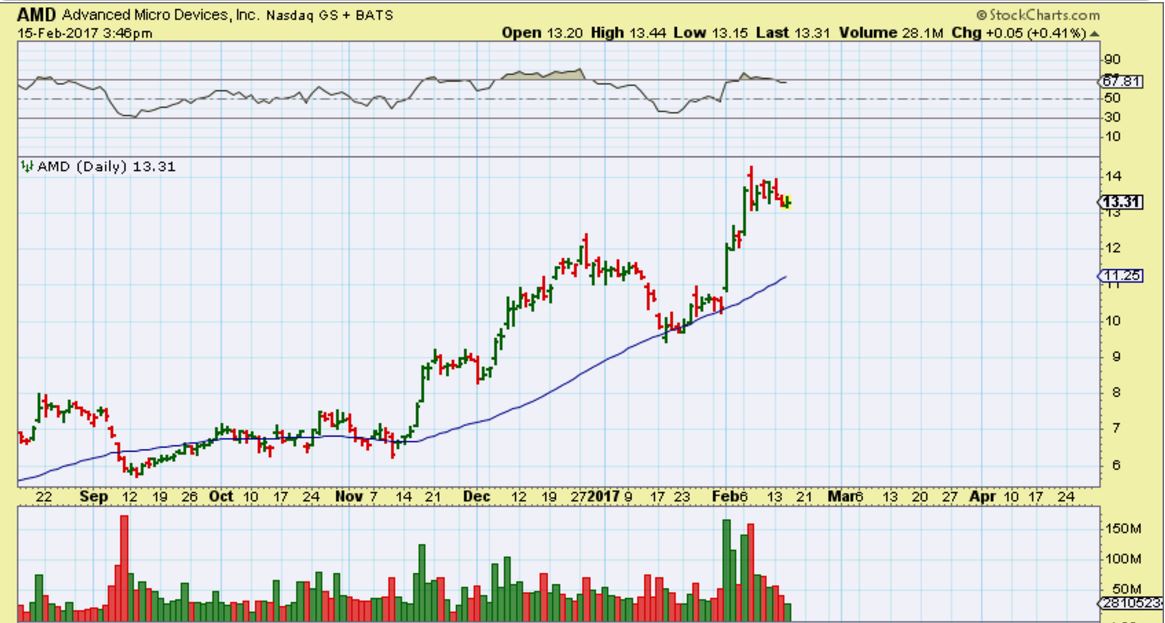
Task: Click the Low 13.15 value
Action: pos(708,33)
